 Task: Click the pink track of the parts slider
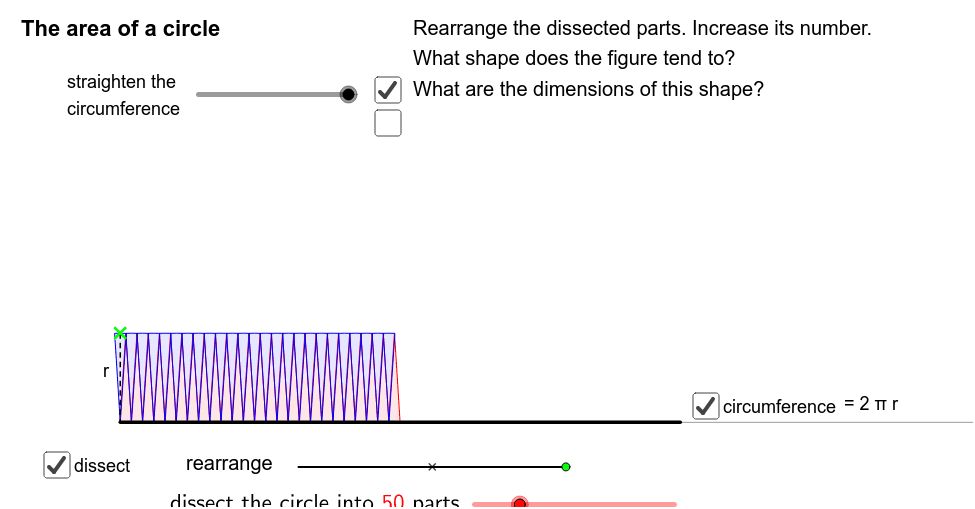coord(600,504)
